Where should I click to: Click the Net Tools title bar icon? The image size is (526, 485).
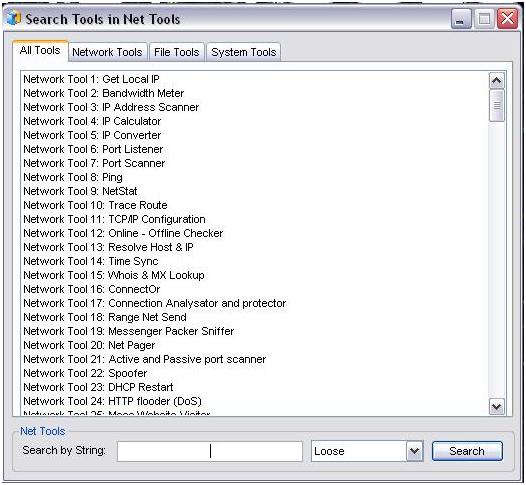click(14, 18)
